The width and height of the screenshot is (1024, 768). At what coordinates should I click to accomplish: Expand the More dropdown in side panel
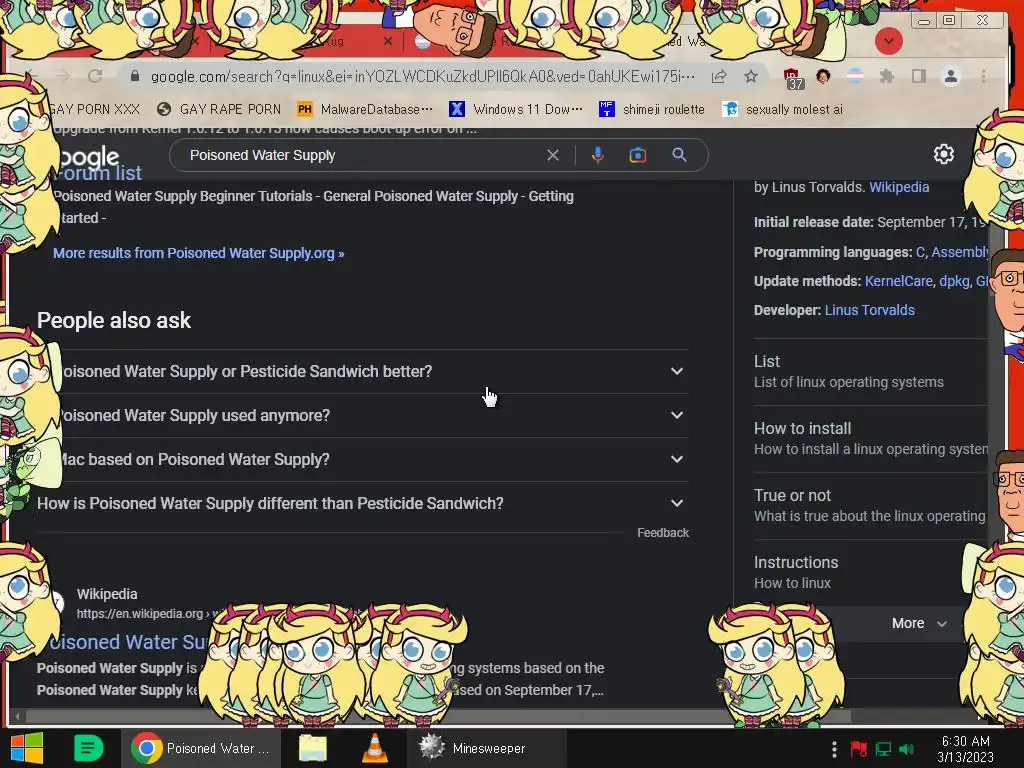[x=919, y=623]
